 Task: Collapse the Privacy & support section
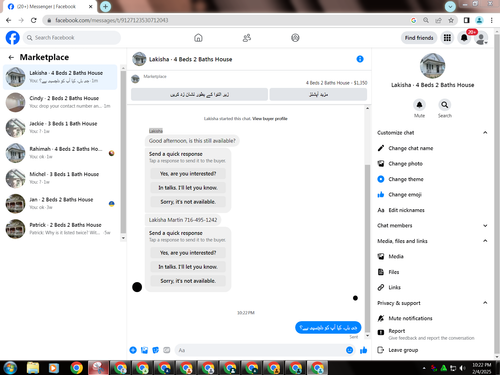click(x=485, y=303)
